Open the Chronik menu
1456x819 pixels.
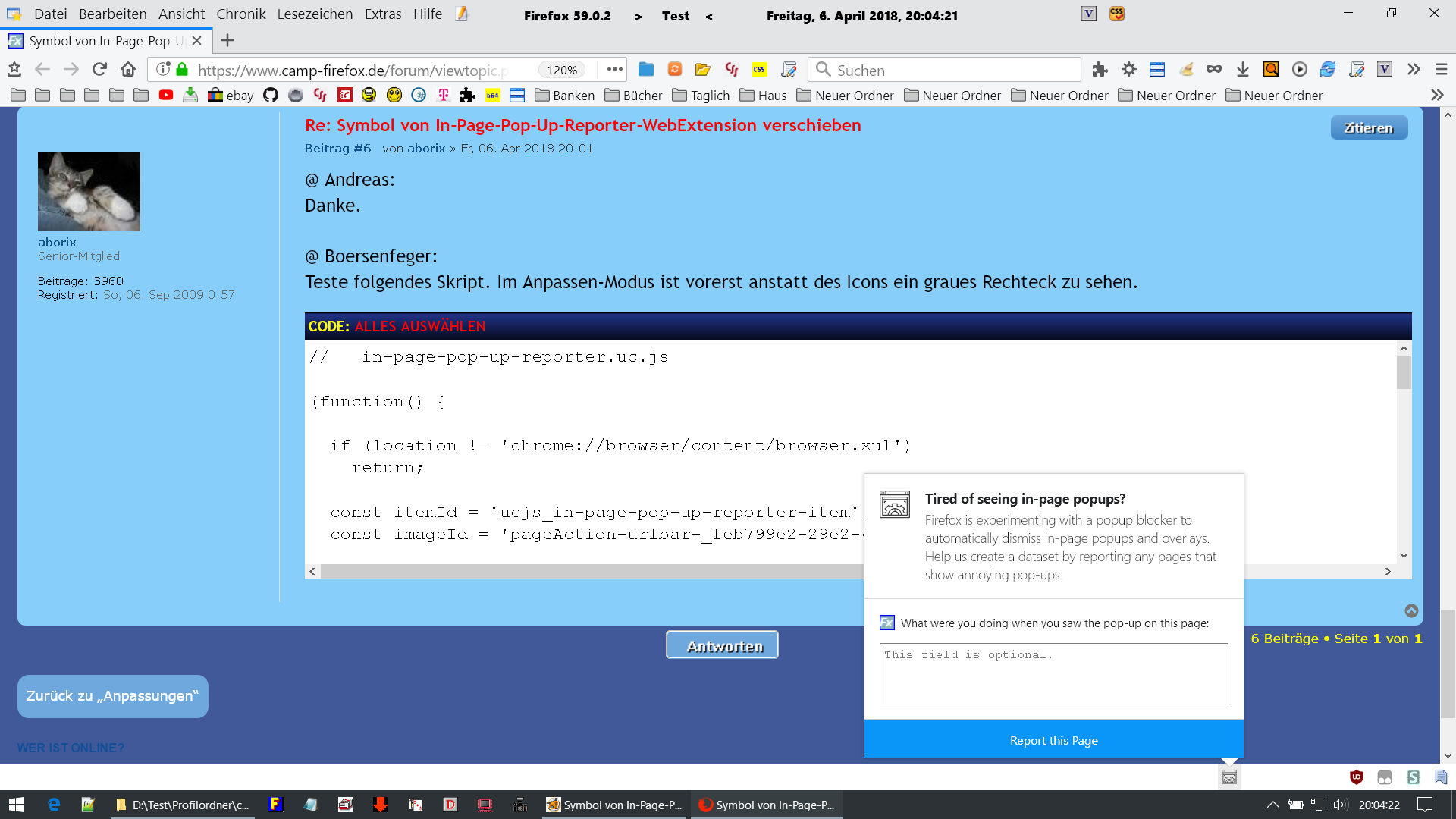tap(240, 14)
